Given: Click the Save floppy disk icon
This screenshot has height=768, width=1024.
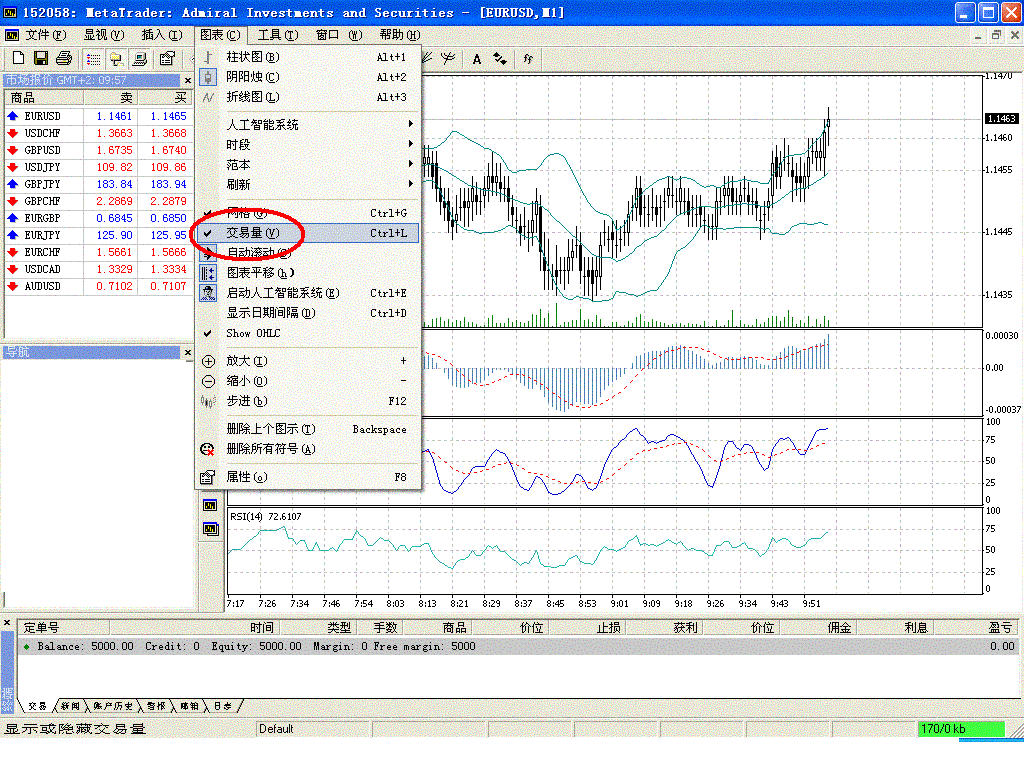Looking at the screenshot, I should pos(41,59).
